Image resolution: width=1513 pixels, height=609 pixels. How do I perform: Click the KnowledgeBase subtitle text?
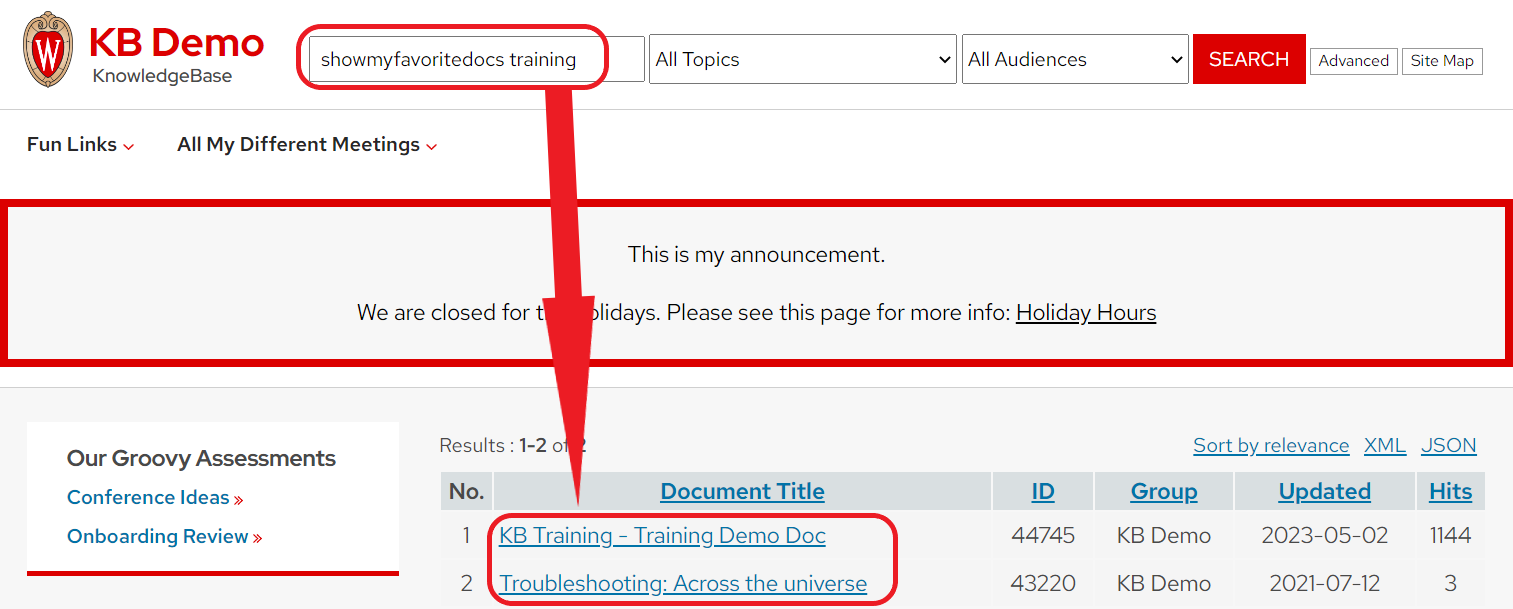[162, 76]
